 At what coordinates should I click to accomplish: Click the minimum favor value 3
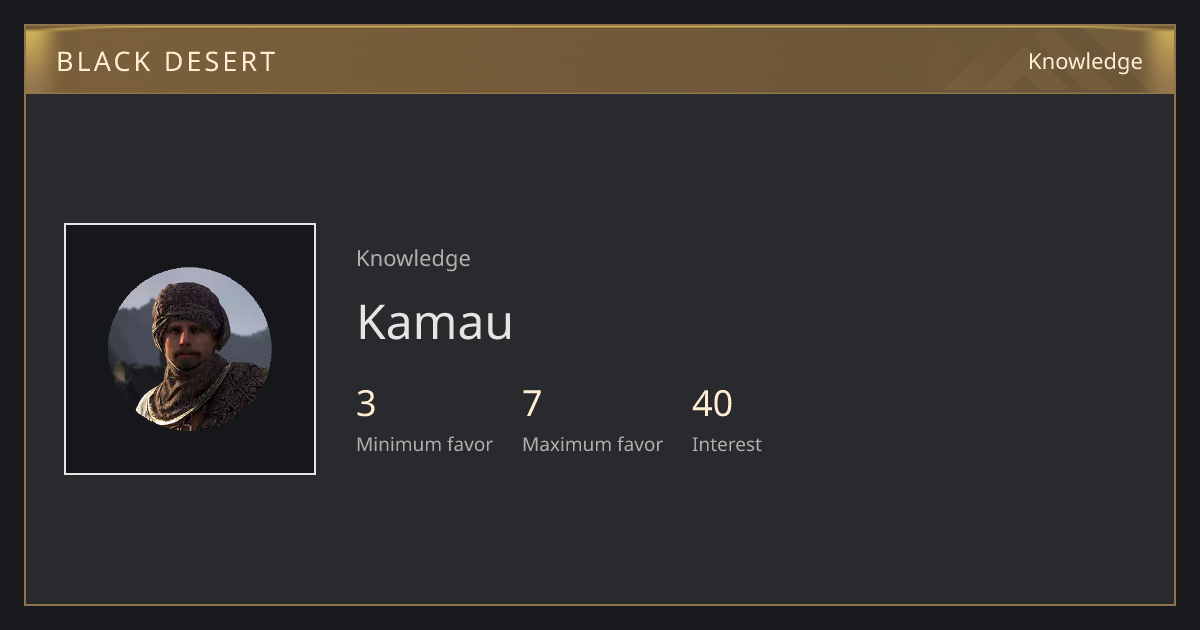click(x=366, y=404)
